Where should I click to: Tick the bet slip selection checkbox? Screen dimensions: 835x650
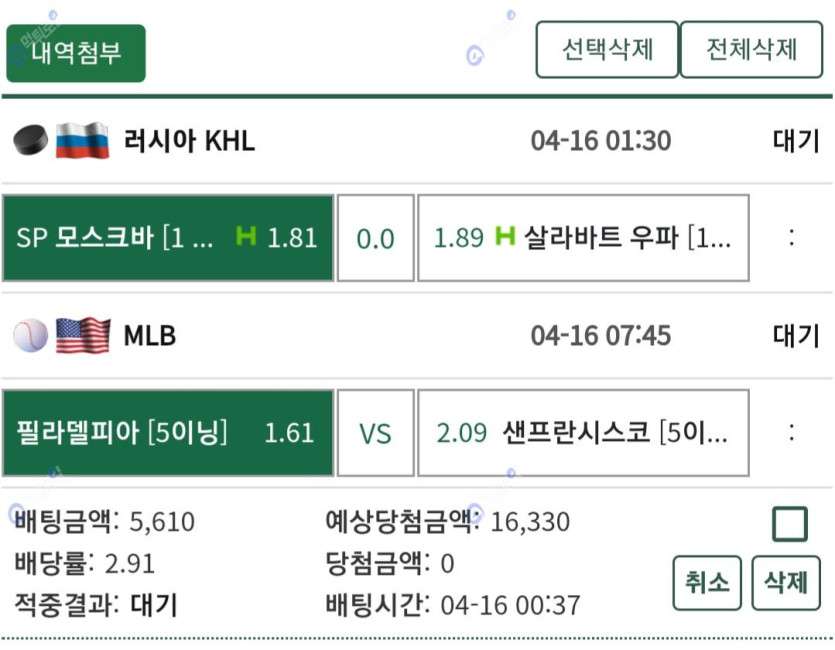[x=790, y=524]
